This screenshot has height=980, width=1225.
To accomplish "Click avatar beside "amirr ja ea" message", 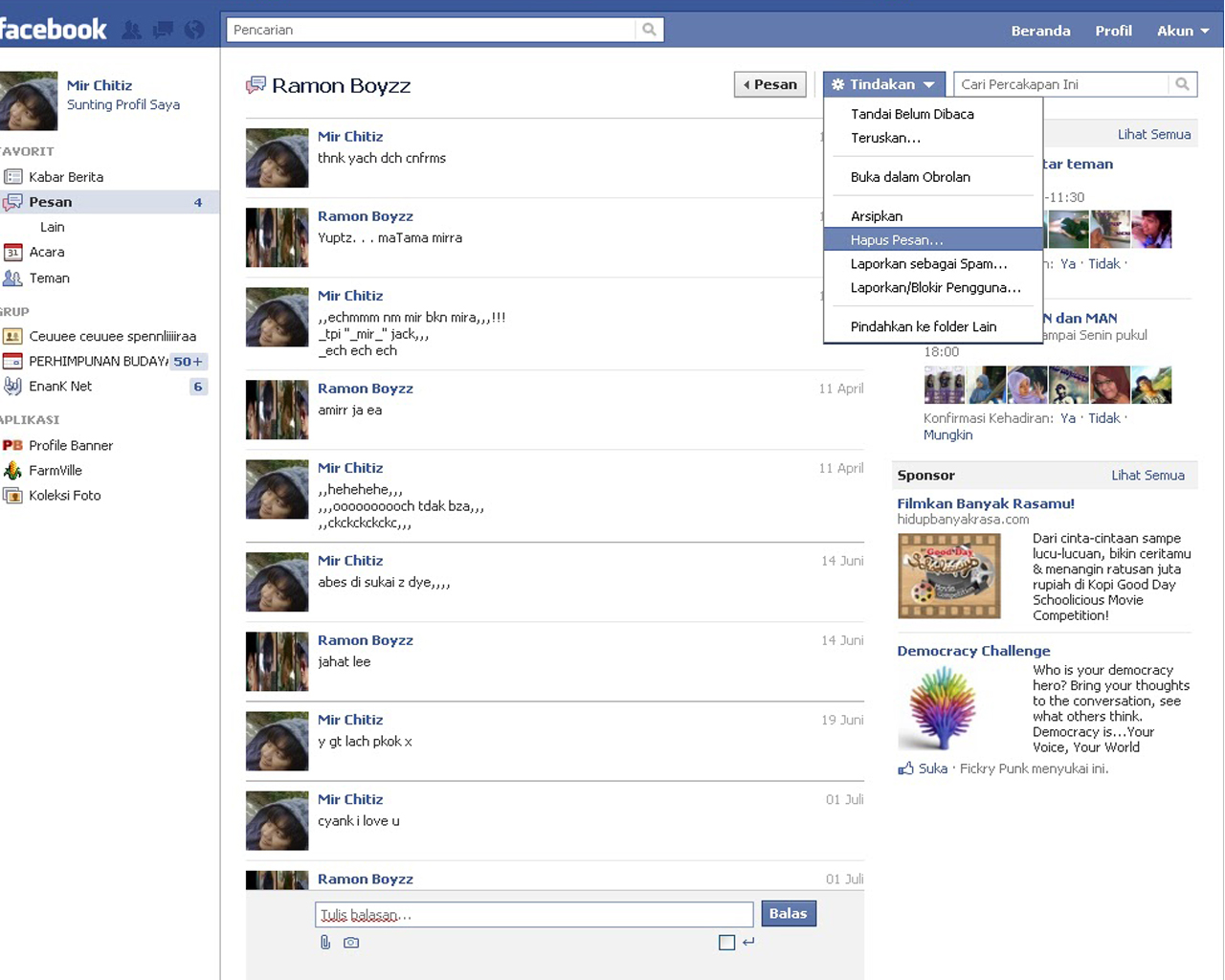I will [278, 410].
